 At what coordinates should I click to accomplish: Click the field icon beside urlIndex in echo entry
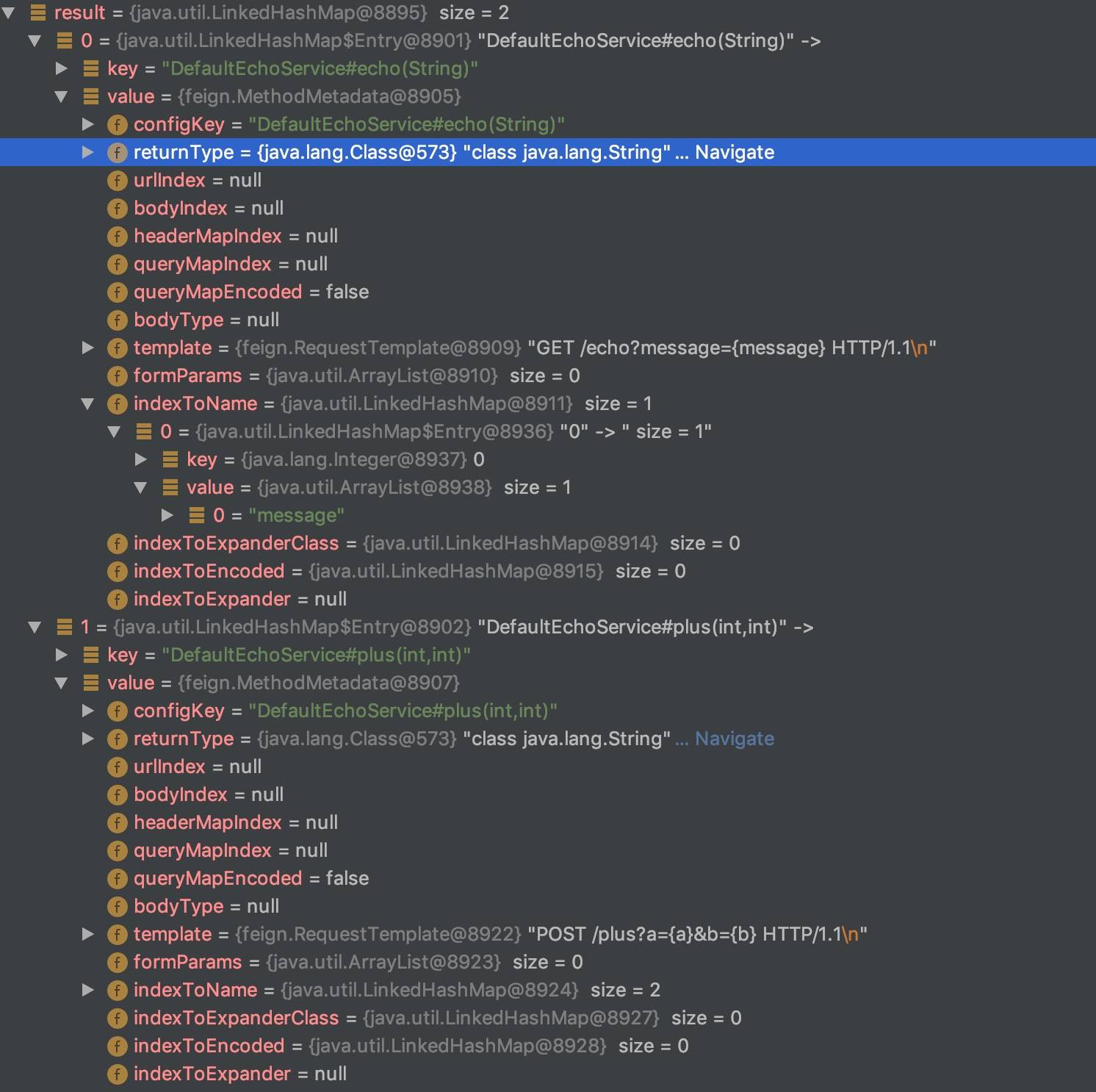tap(117, 180)
